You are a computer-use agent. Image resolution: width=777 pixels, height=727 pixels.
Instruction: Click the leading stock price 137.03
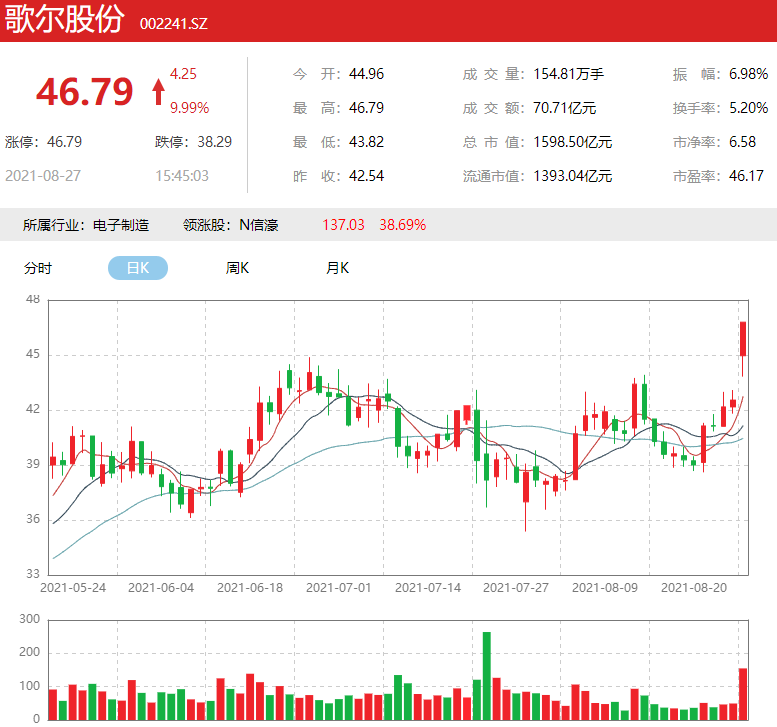pos(343,225)
